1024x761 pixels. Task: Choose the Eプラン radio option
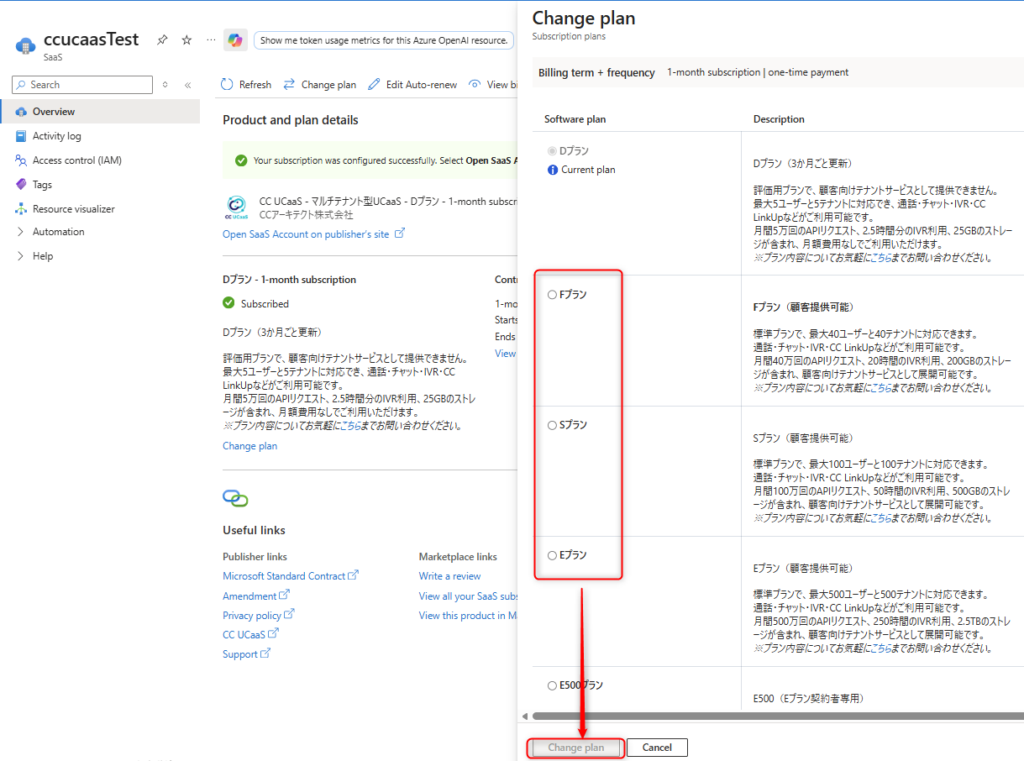click(x=552, y=555)
